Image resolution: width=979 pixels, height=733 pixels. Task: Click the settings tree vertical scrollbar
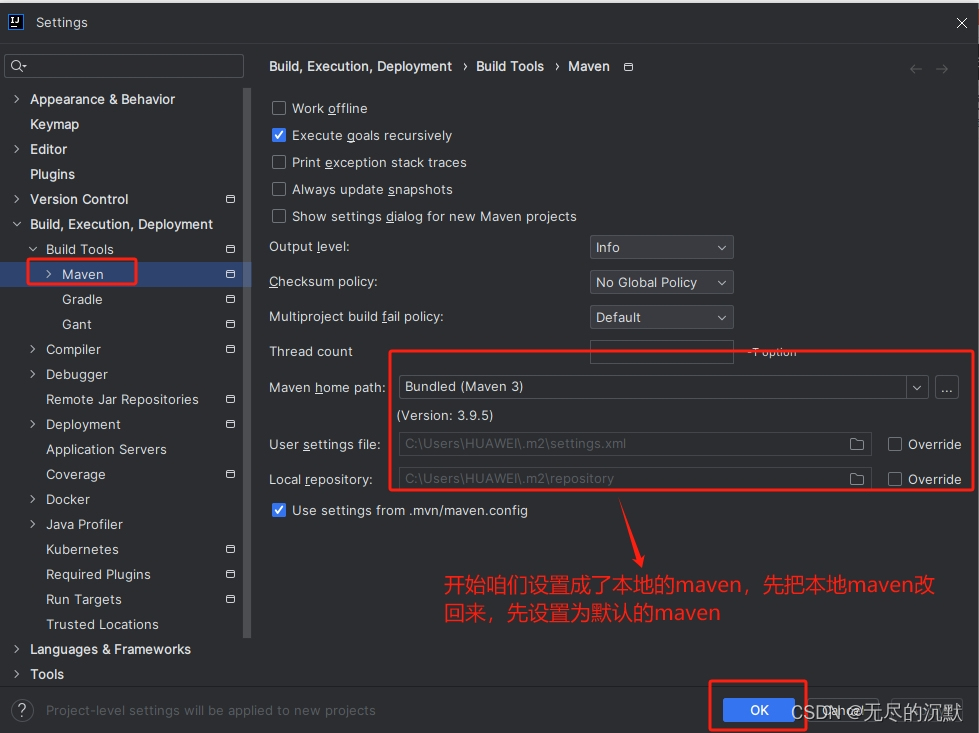pos(247,362)
